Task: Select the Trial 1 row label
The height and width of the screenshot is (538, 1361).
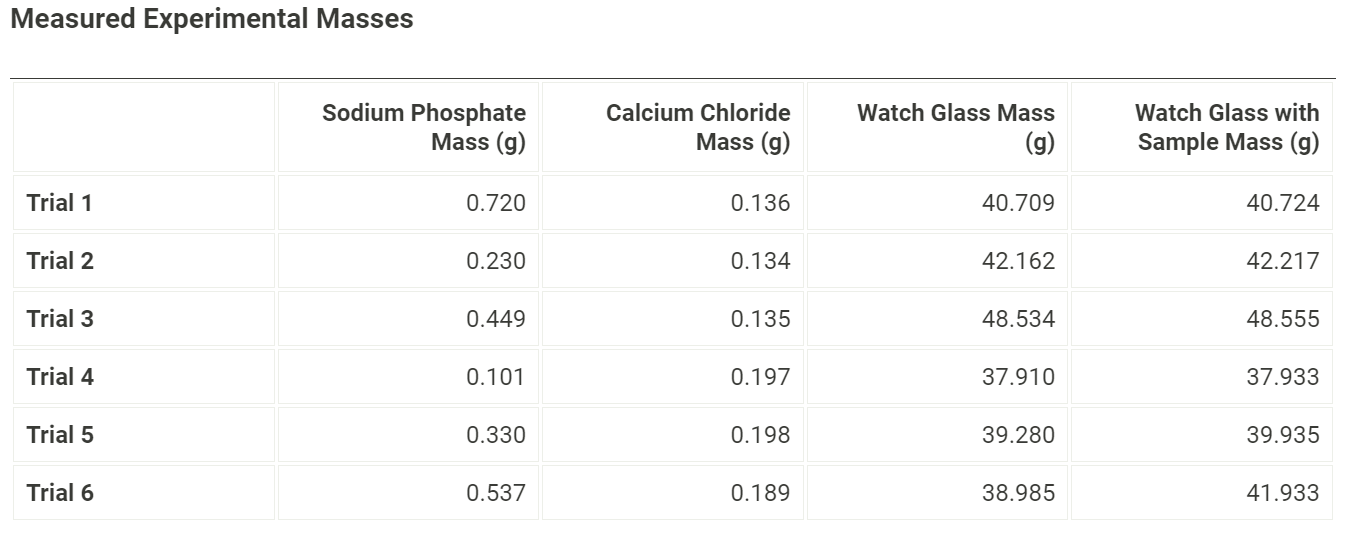Action: pos(60,203)
